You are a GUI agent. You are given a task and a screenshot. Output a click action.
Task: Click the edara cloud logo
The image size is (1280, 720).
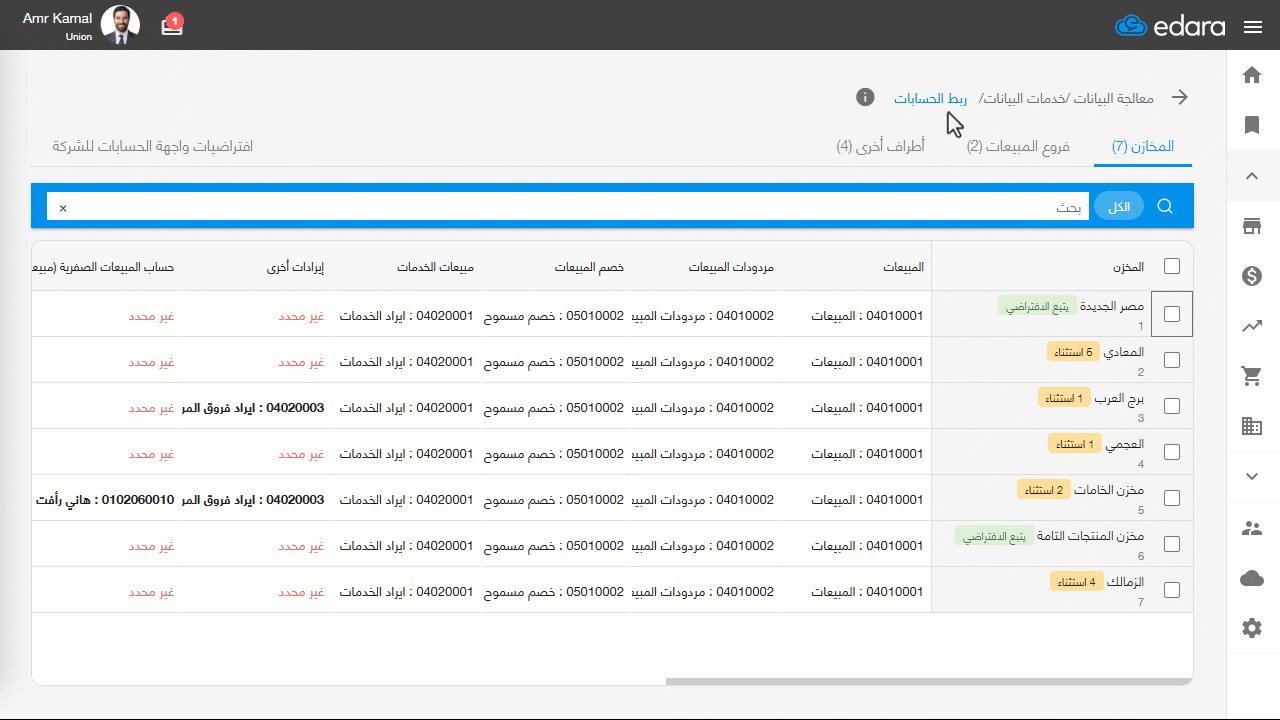coord(1170,26)
